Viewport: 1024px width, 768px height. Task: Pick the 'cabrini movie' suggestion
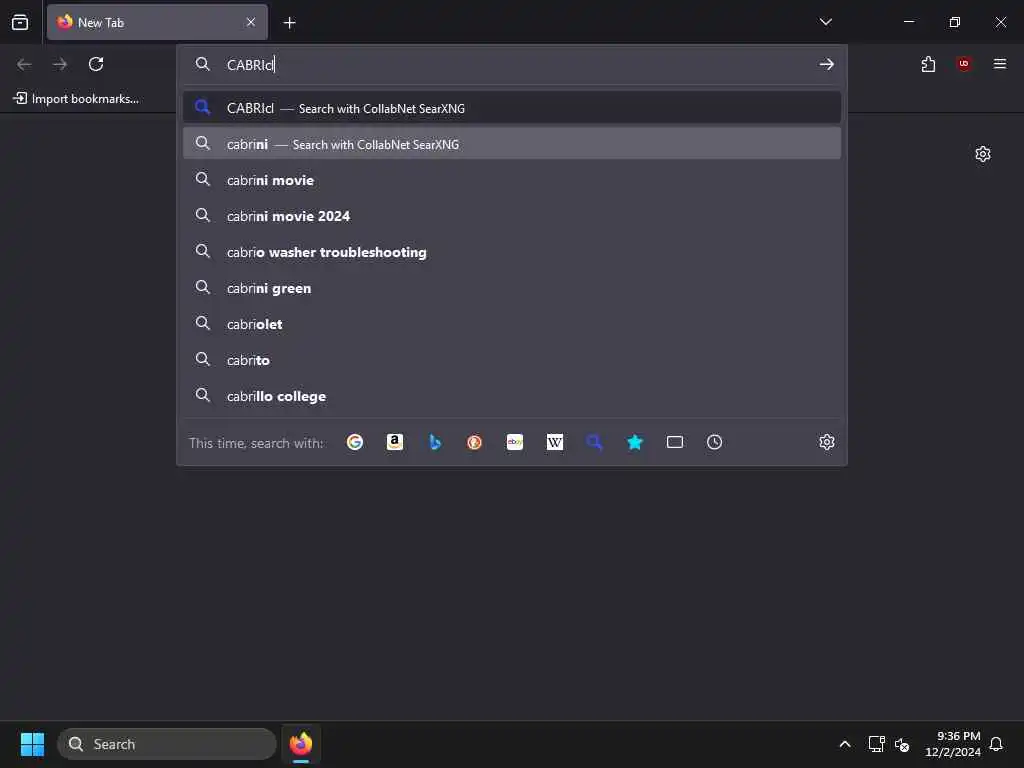click(x=511, y=180)
